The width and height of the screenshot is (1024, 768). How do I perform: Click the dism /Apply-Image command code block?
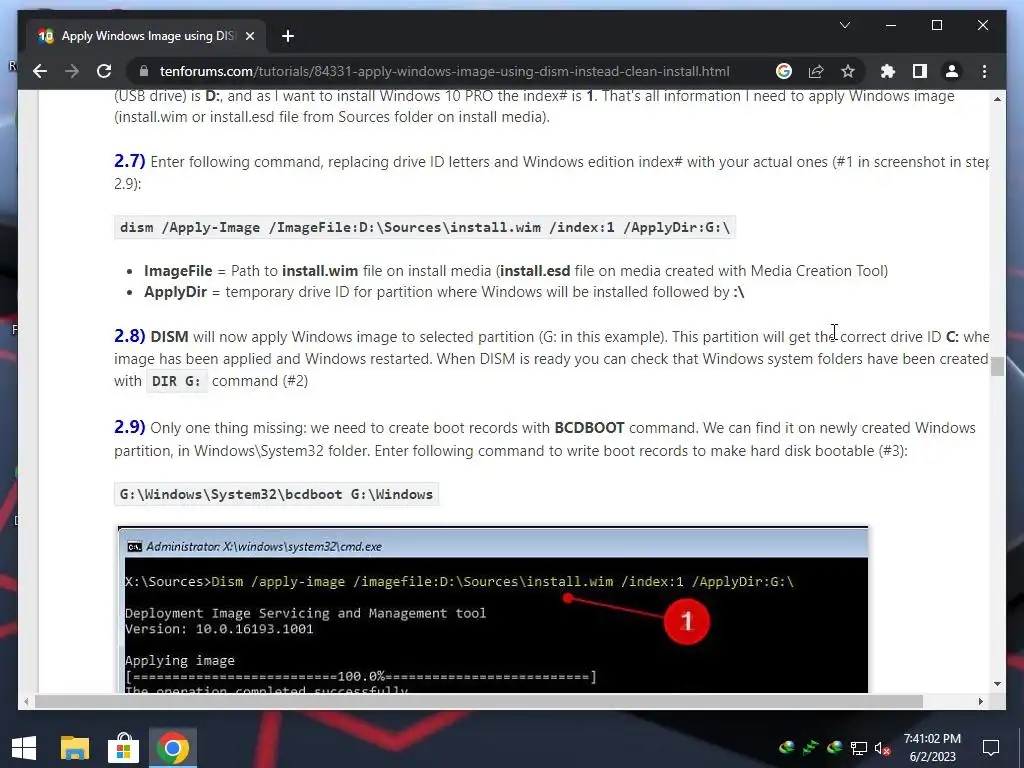pyautogui.click(x=424, y=227)
